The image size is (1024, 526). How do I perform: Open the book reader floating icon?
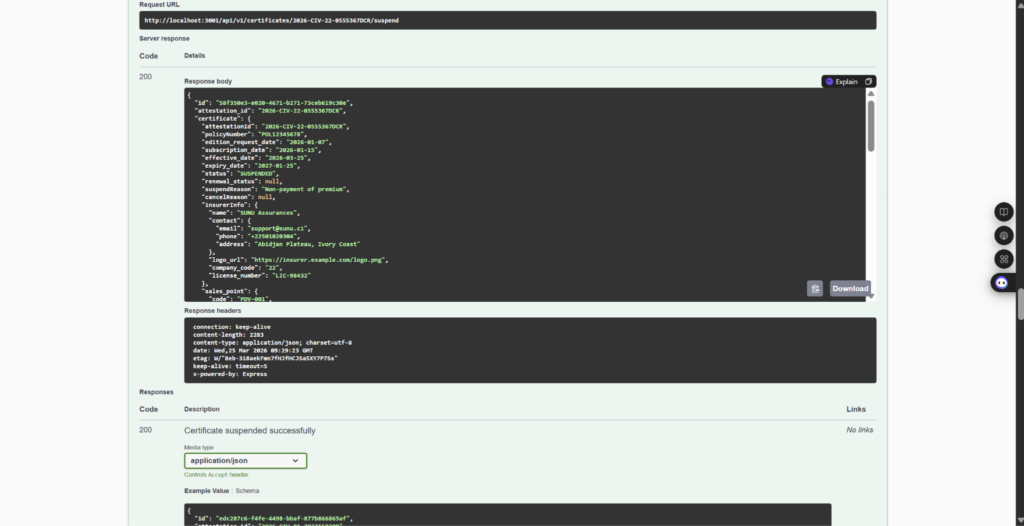pyautogui.click(x=1004, y=212)
